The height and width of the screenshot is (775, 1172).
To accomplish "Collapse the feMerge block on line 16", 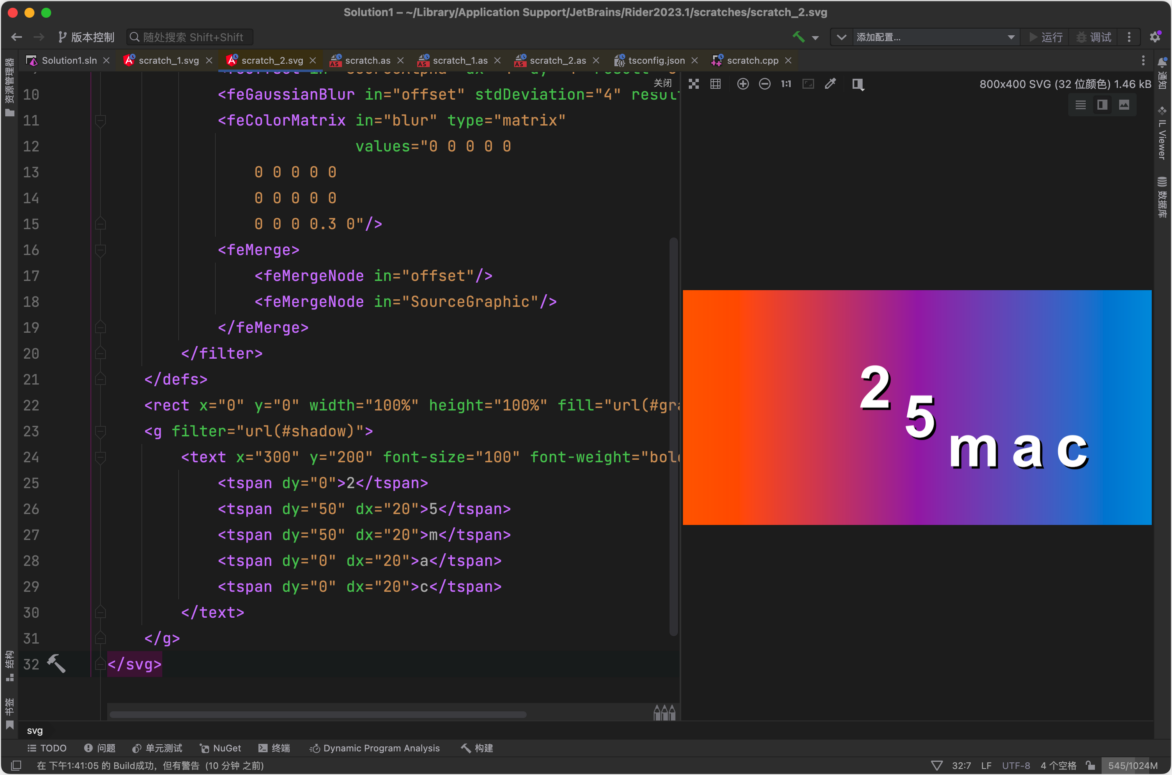I will point(100,250).
